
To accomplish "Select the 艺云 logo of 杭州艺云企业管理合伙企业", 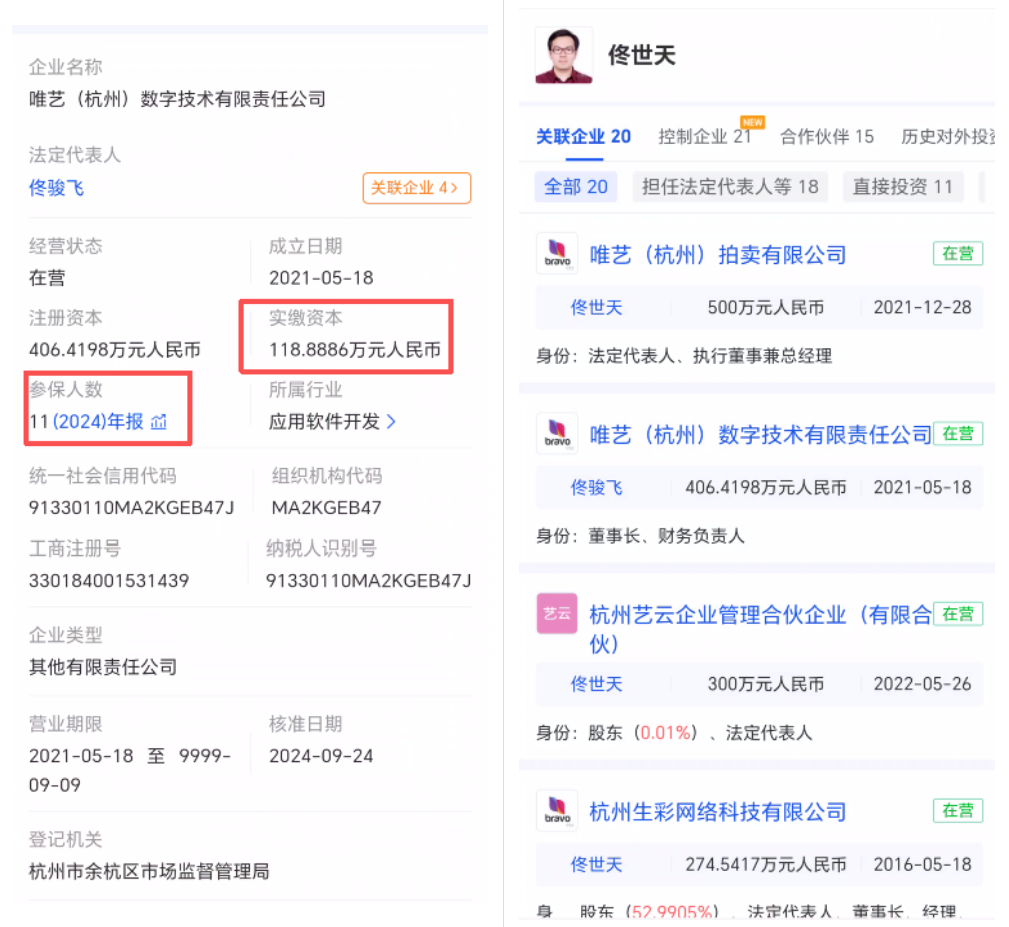I will (556, 612).
